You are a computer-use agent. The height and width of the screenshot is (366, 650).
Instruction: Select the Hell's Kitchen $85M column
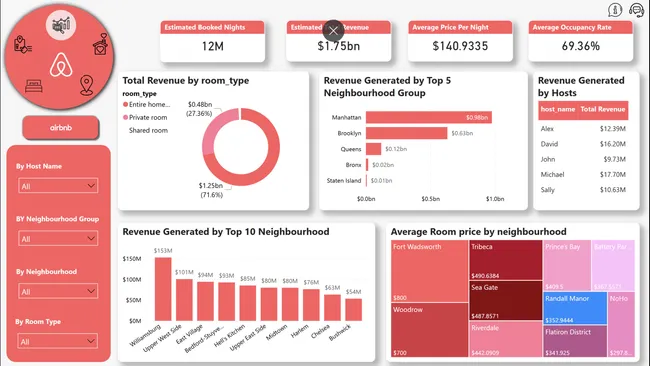point(247,303)
